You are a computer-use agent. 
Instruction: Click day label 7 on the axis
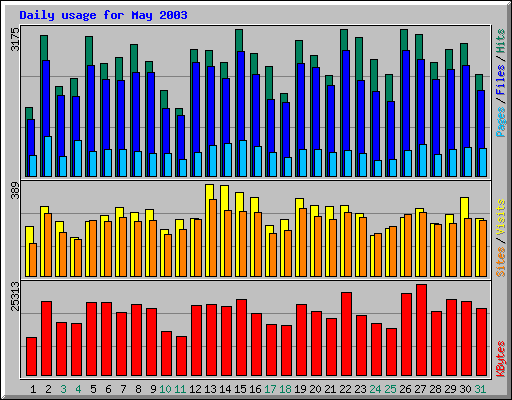(123, 389)
